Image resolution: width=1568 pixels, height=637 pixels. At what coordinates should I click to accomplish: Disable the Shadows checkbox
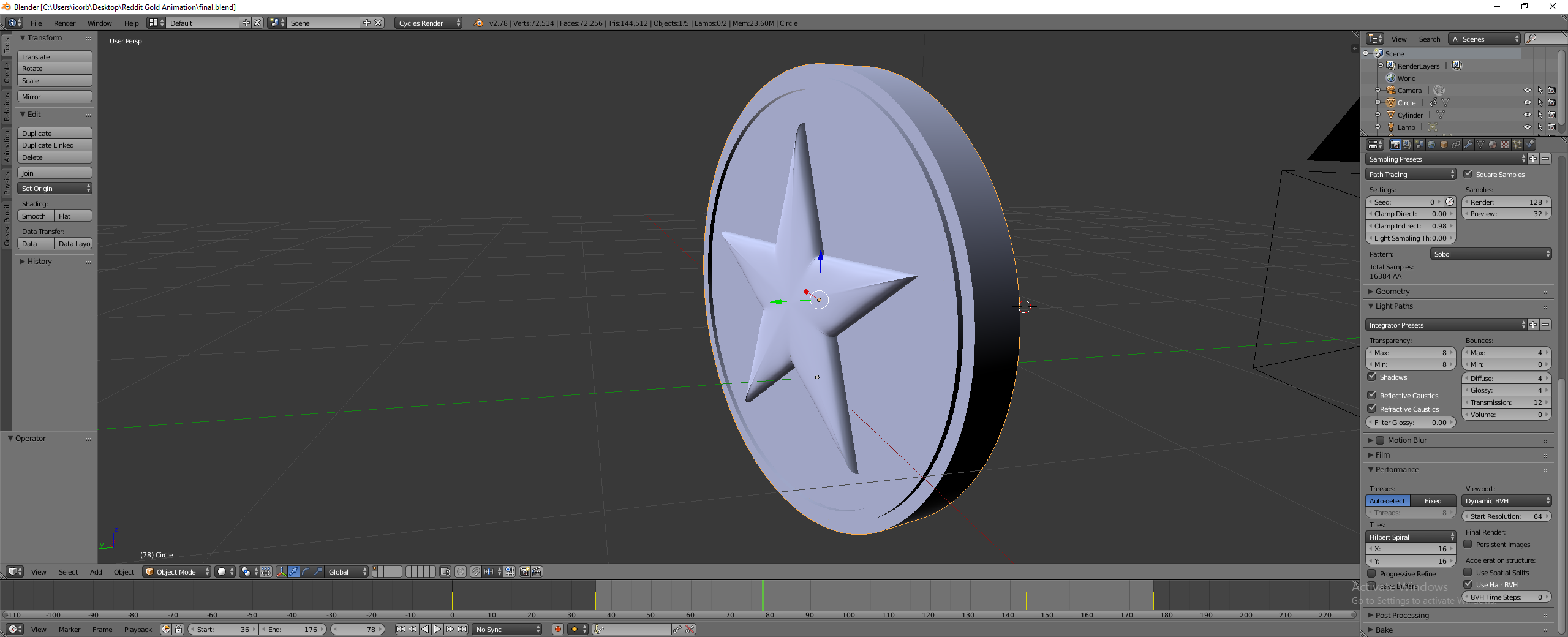[1372, 377]
